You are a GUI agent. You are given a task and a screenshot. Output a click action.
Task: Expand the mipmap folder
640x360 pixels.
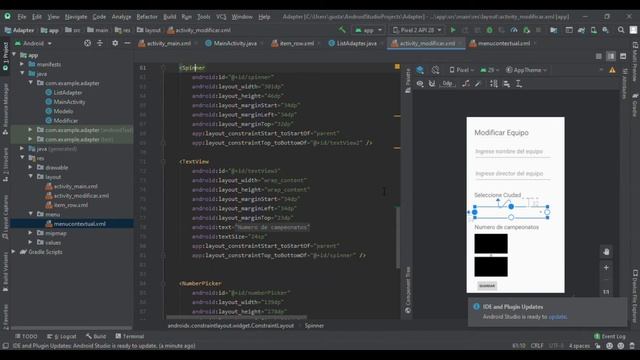(31, 233)
